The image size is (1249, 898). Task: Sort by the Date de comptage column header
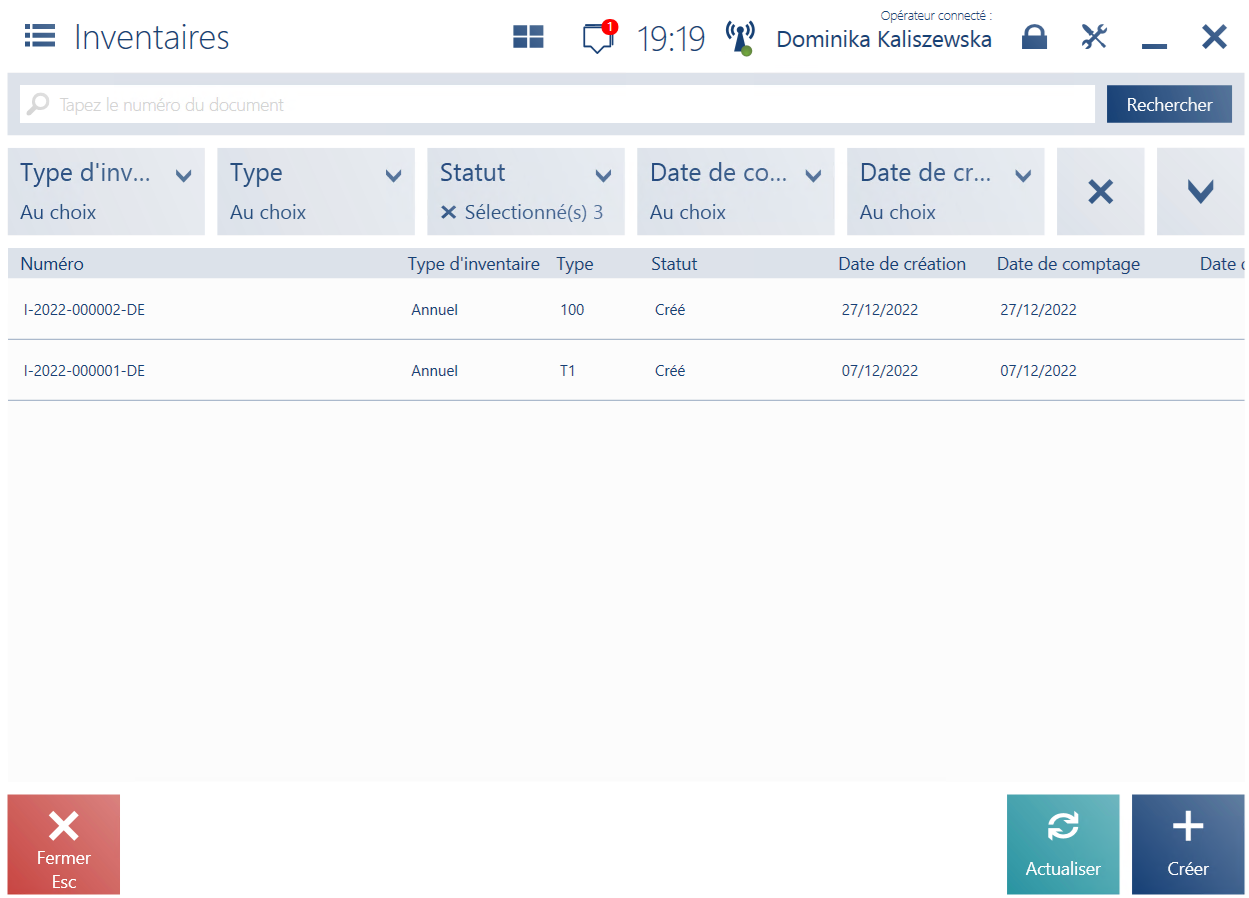click(1068, 264)
